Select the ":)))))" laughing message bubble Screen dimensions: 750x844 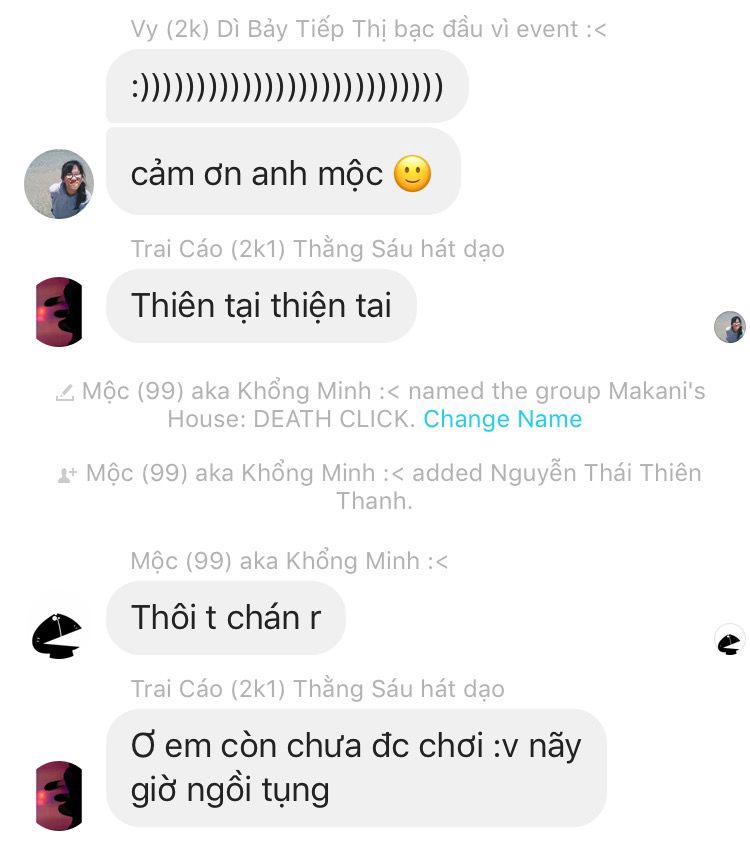tap(287, 86)
